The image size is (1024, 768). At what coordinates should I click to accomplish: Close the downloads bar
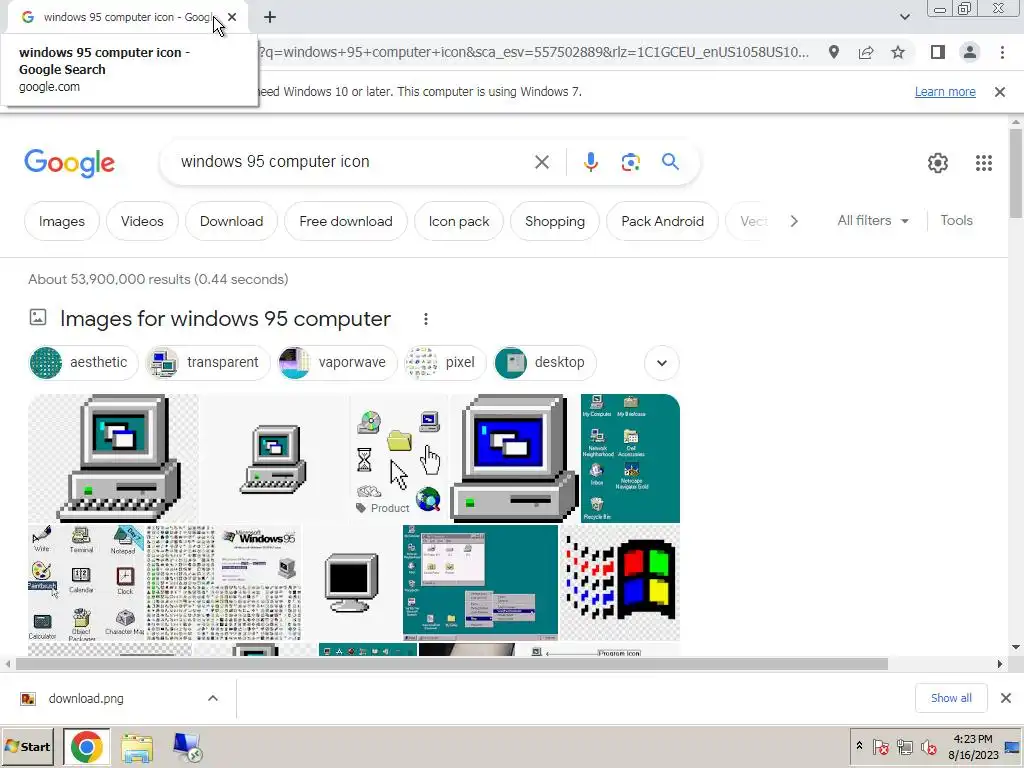pyautogui.click(x=1006, y=698)
